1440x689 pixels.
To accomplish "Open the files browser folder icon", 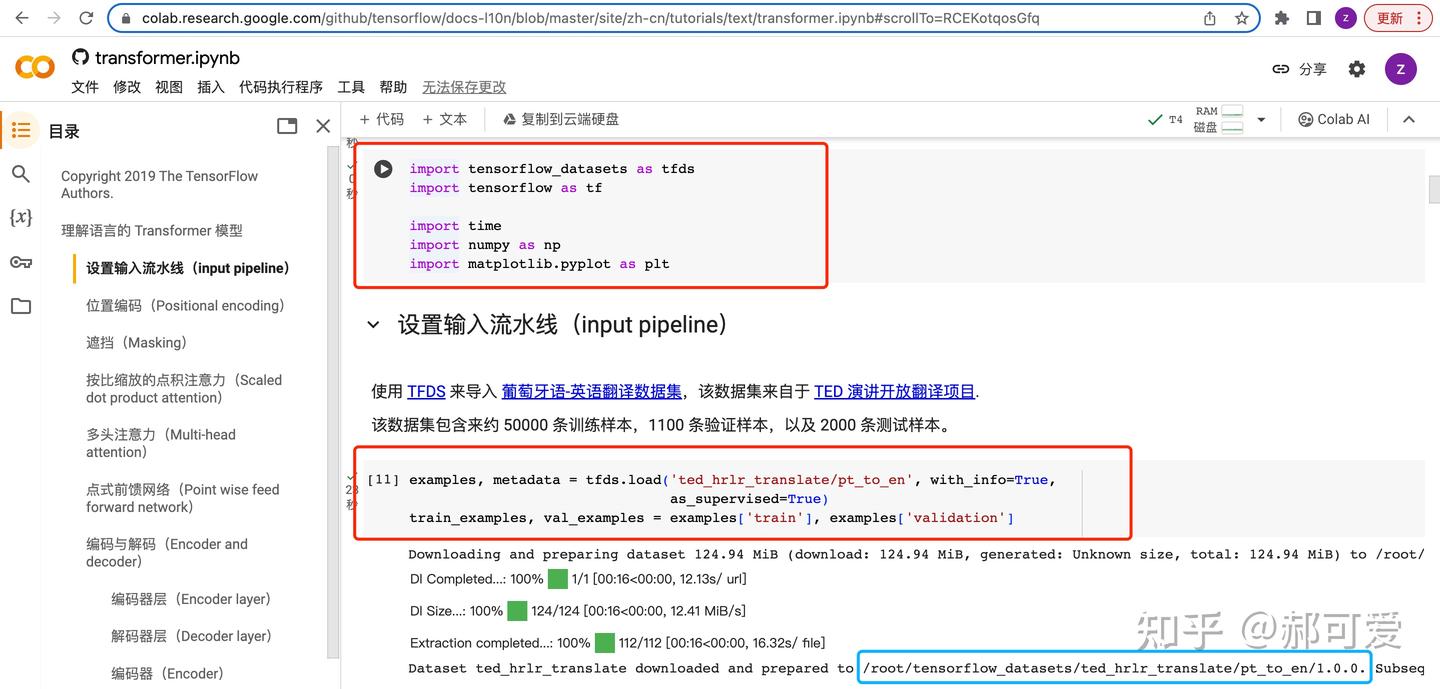I will pyautogui.click(x=21, y=306).
